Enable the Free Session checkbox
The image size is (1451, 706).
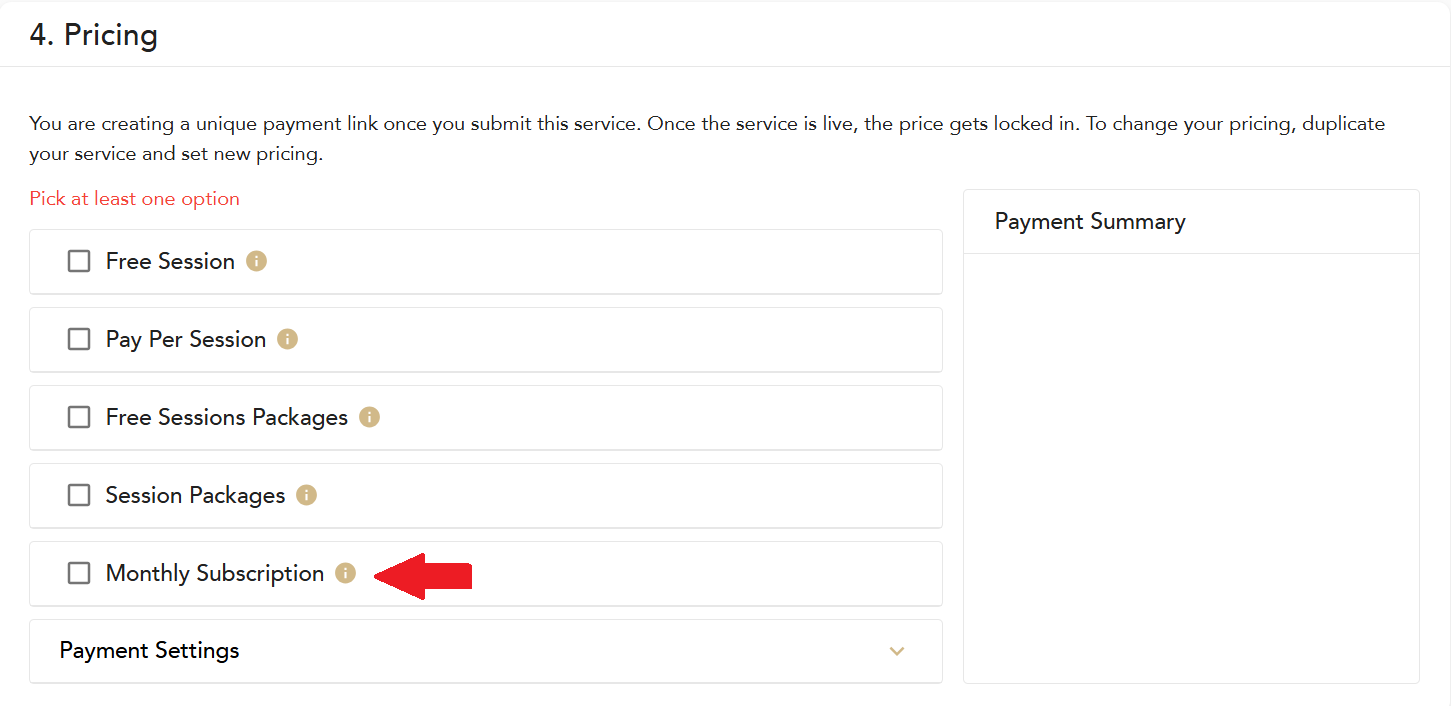tap(79, 262)
